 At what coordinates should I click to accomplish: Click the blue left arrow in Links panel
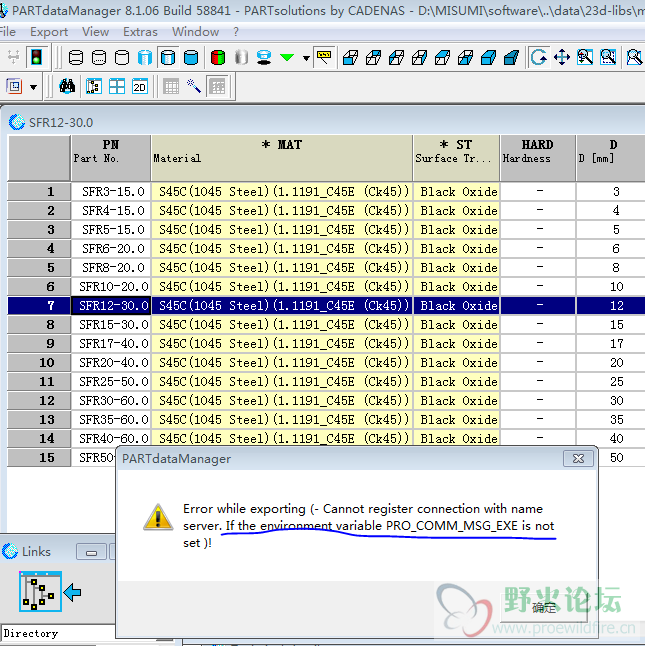(x=72, y=592)
